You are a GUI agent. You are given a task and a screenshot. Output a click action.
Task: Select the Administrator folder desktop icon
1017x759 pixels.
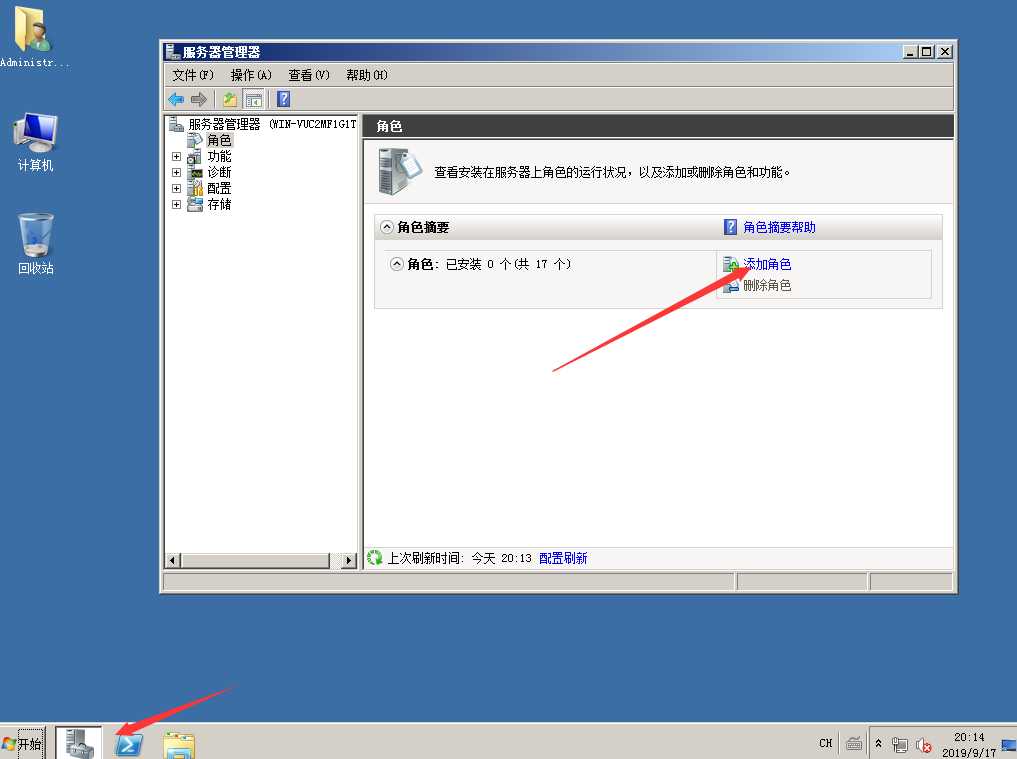(x=34, y=36)
